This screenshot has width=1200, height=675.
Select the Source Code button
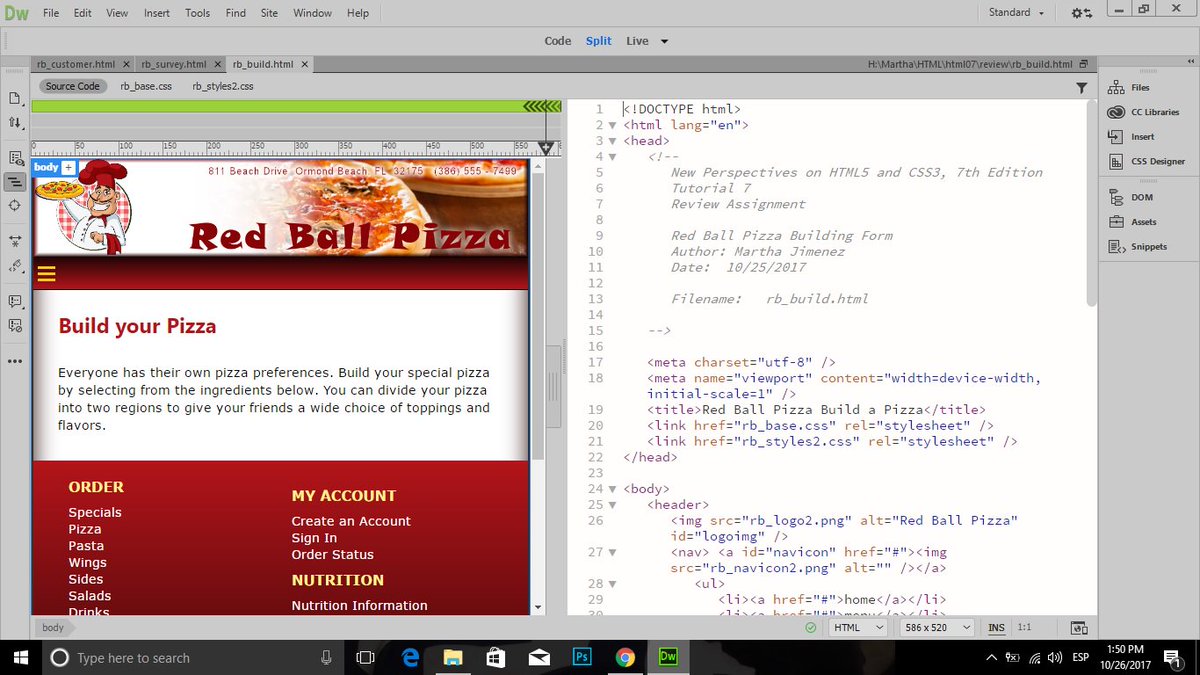tap(73, 86)
